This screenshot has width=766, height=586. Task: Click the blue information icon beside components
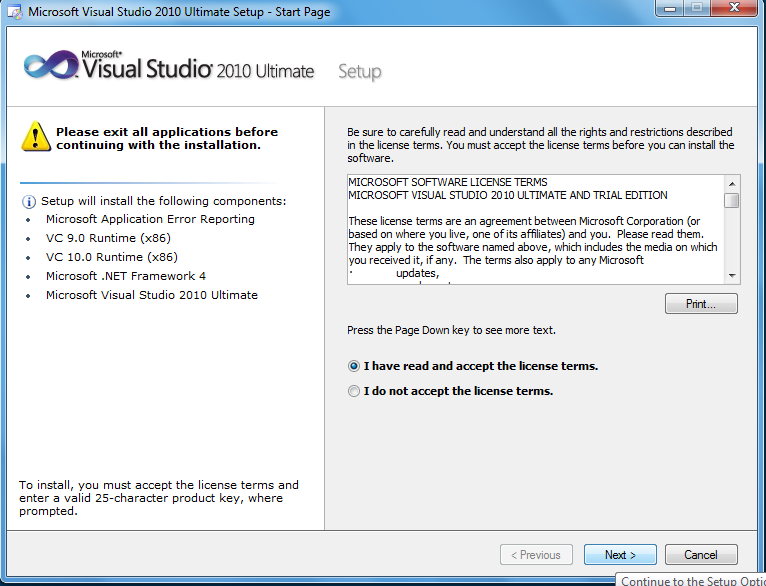pyautogui.click(x=29, y=201)
